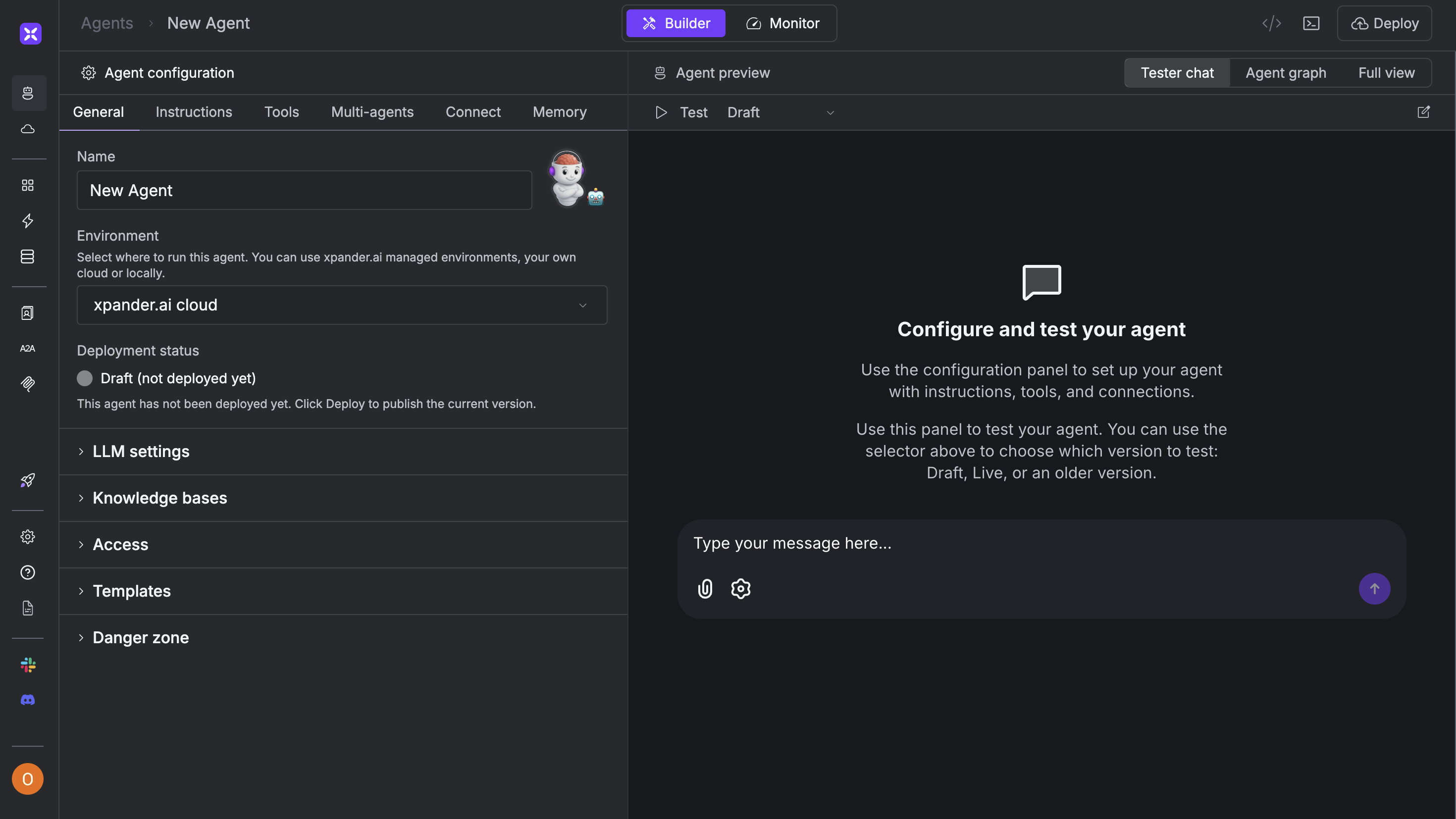Select the Agent graph view
The width and height of the screenshot is (1456, 819).
pyautogui.click(x=1285, y=73)
